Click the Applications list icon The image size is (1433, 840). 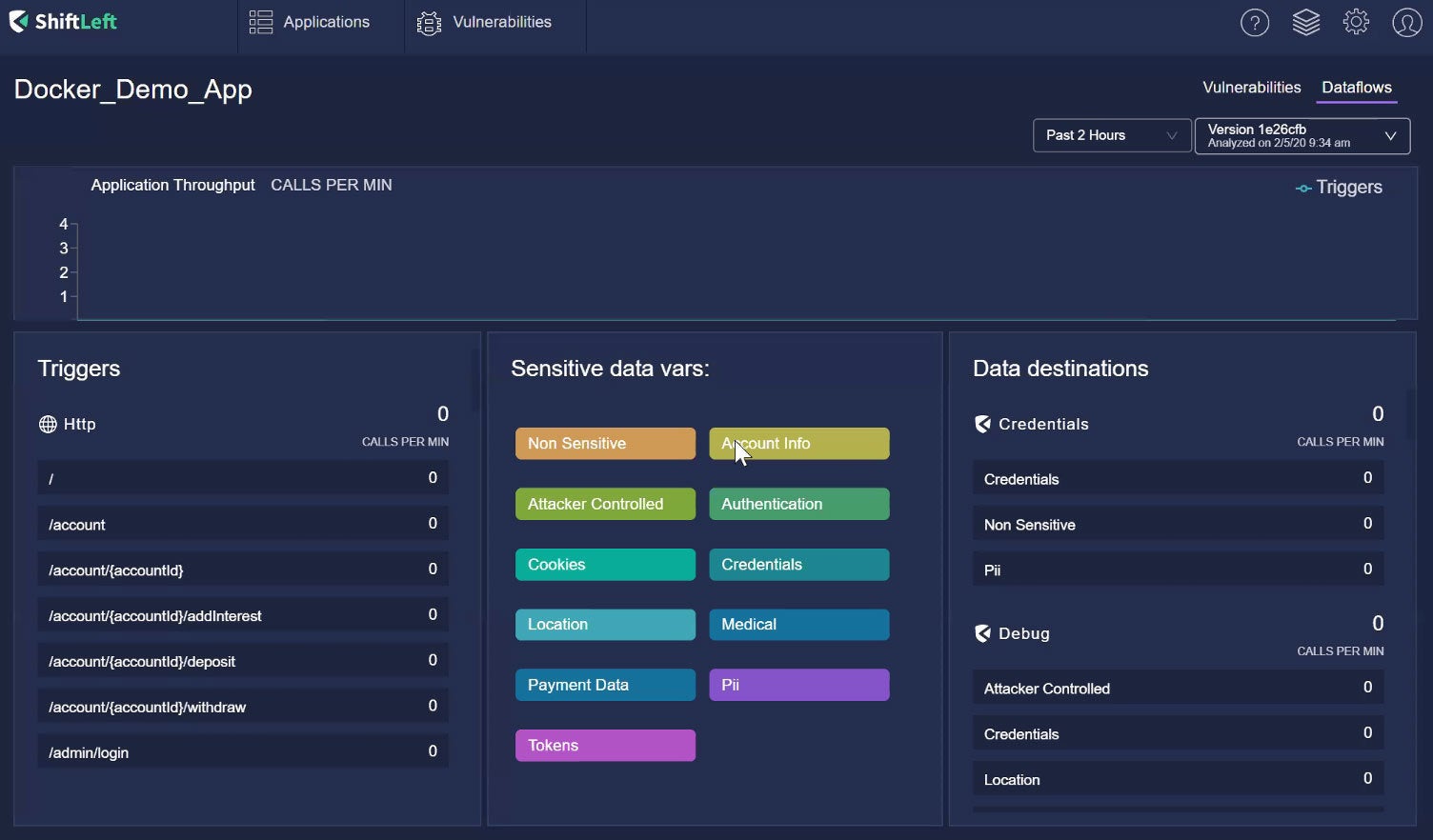pyautogui.click(x=261, y=22)
